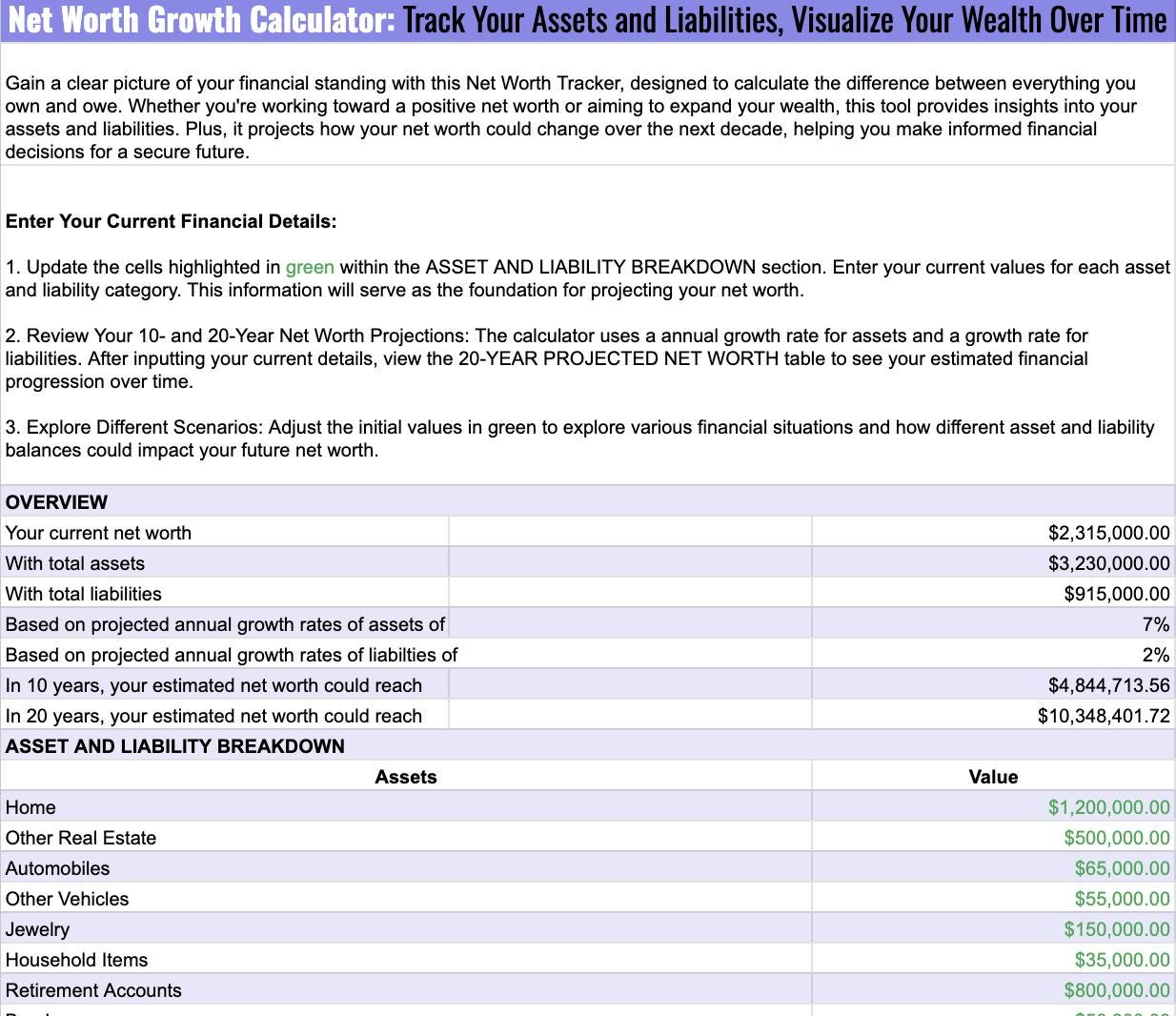
Task: Select the OVERVIEW section header row
Action: (57, 502)
